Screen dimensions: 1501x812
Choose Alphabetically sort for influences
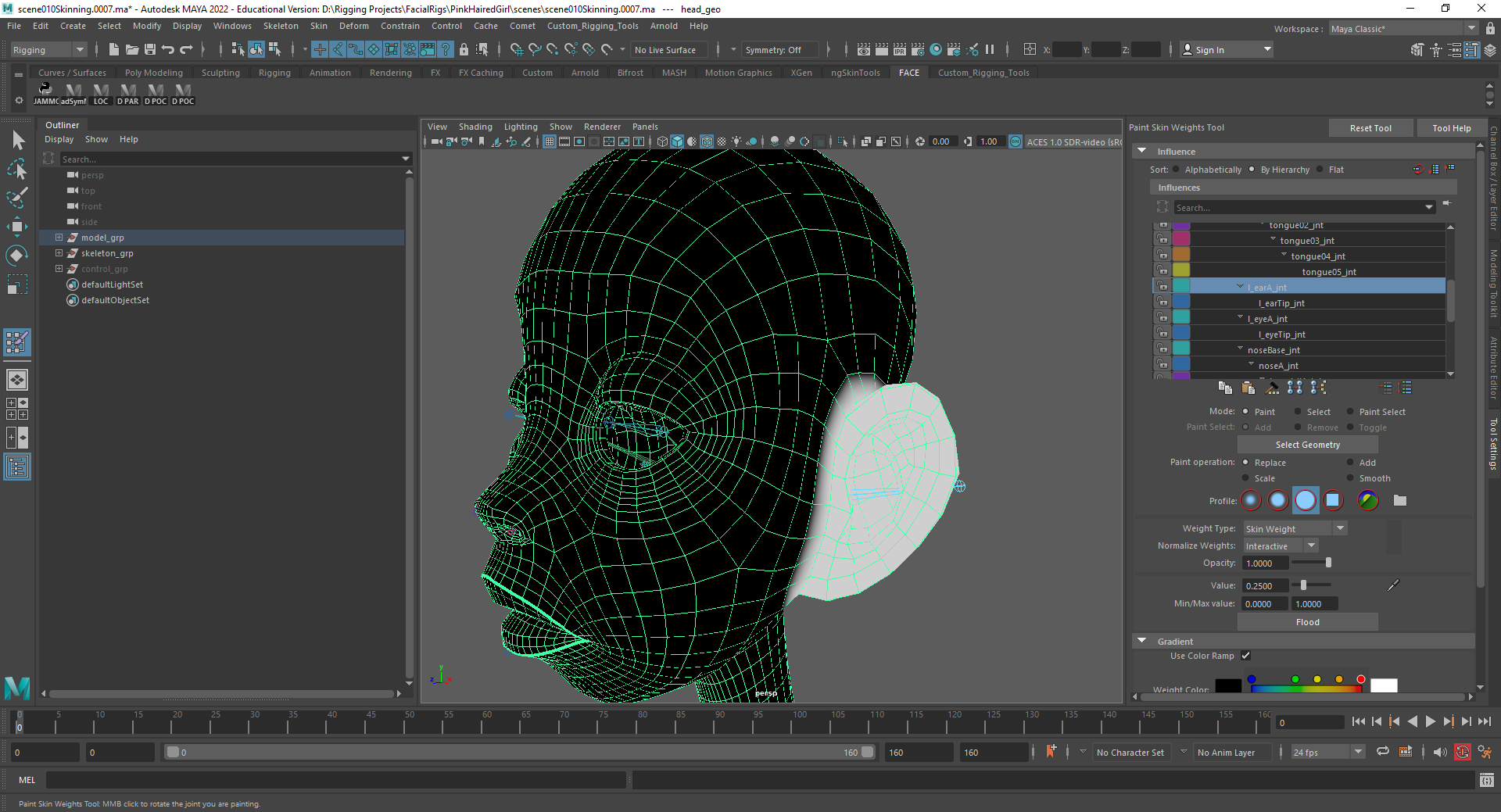[x=1176, y=170]
